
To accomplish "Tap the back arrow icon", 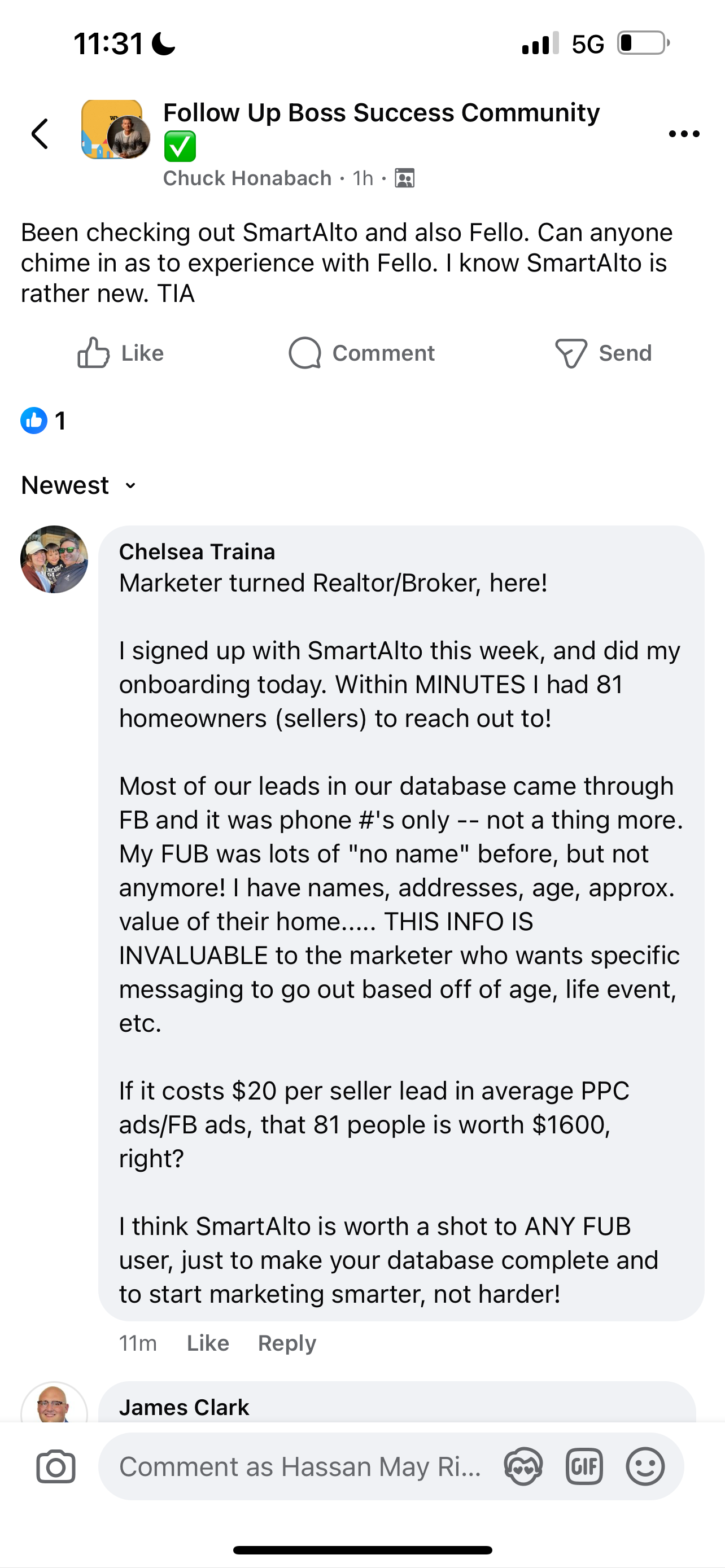I will (40, 134).
